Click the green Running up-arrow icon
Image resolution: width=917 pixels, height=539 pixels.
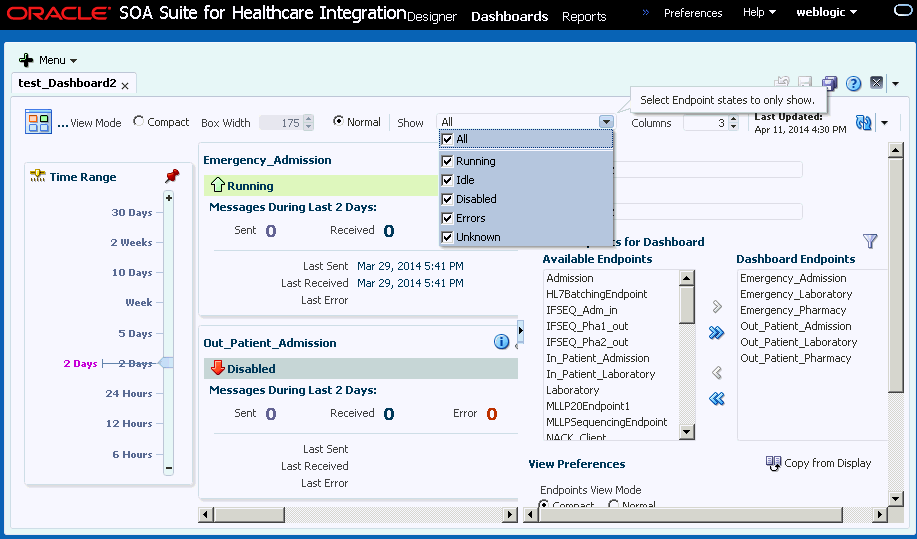pos(218,185)
